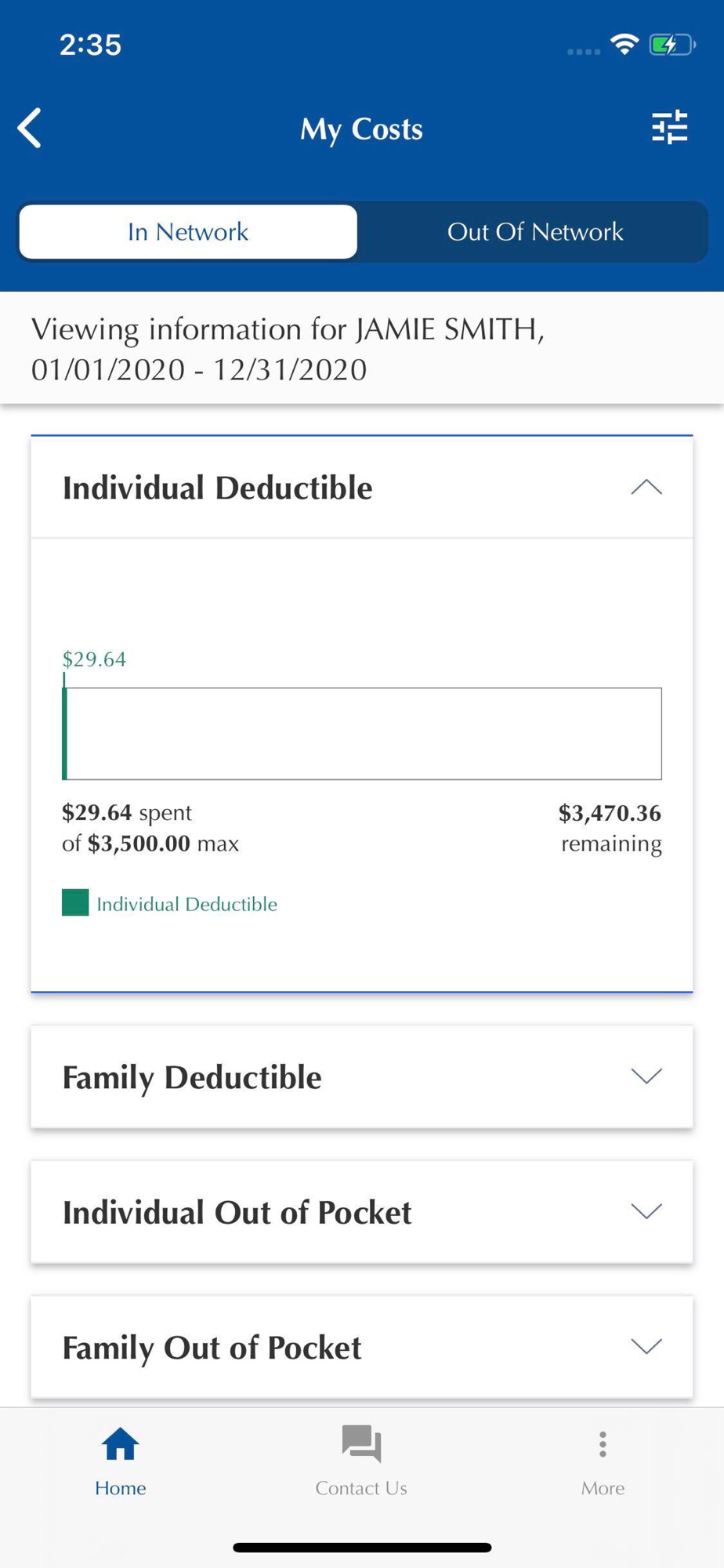Screen dimensions: 724x1568
Task: Tap the back arrow icon
Action: pyautogui.click(x=30, y=128)
